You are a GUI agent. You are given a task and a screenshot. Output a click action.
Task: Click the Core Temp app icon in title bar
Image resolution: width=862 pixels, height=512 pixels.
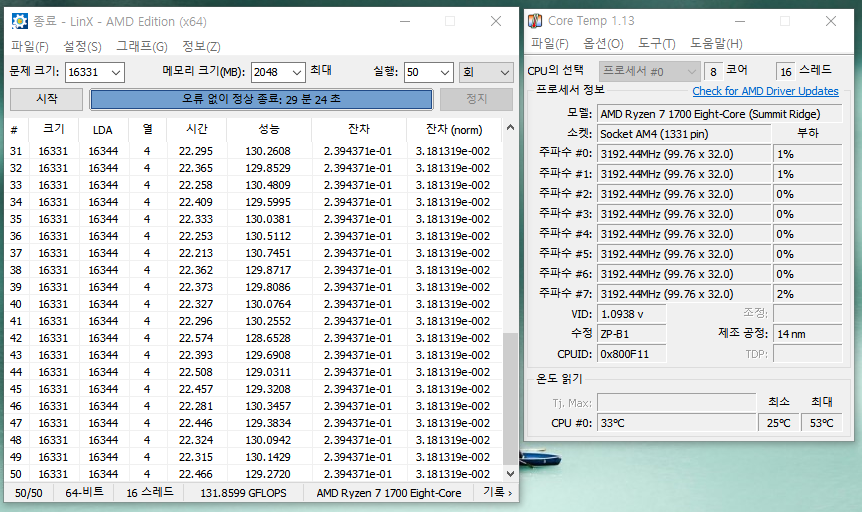coord(535,21)
